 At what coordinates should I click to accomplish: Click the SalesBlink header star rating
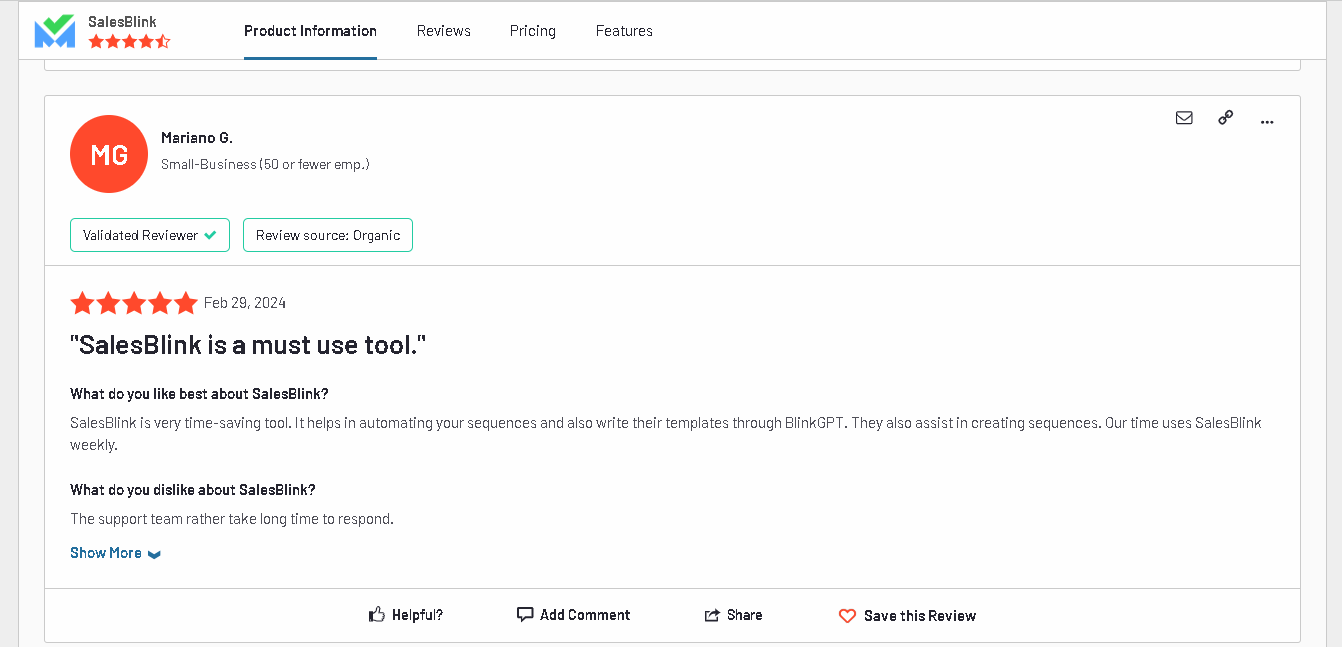tap(130, 42)
